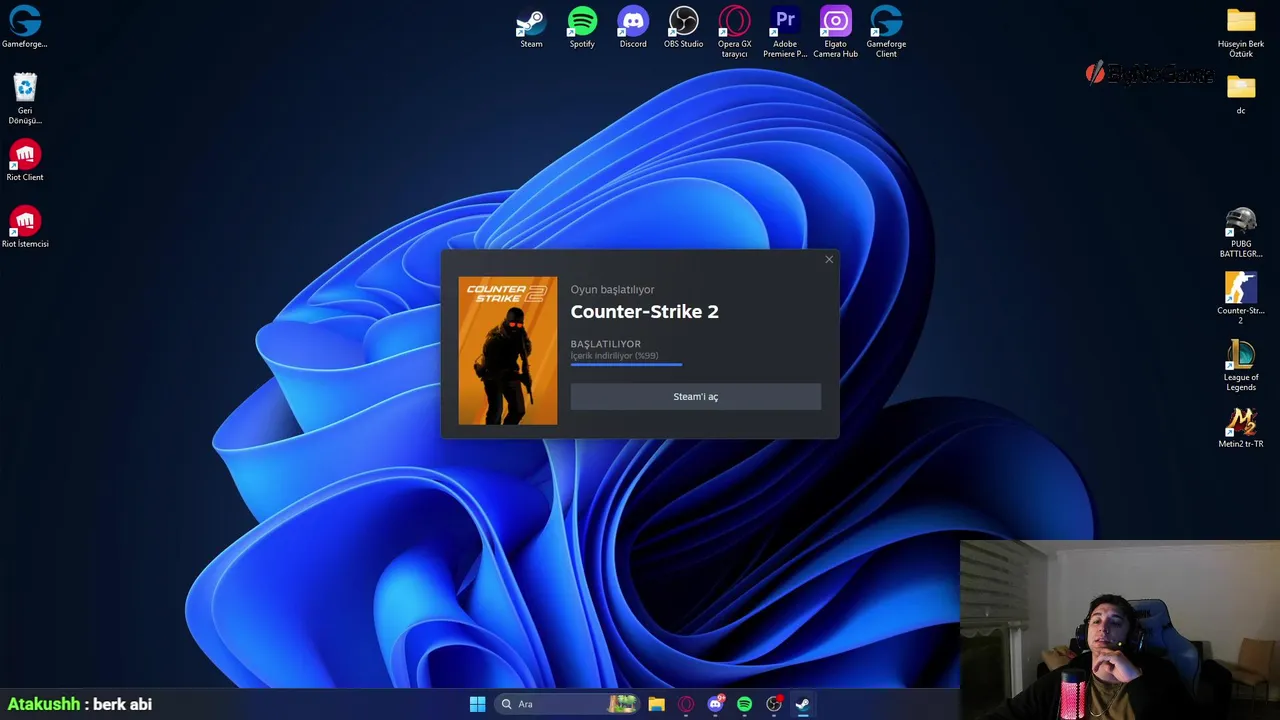This screenshot has height=720, width=1280.
Task: Open the Elgato Camera Hub desktop shortcut
Action: (835, 32)
